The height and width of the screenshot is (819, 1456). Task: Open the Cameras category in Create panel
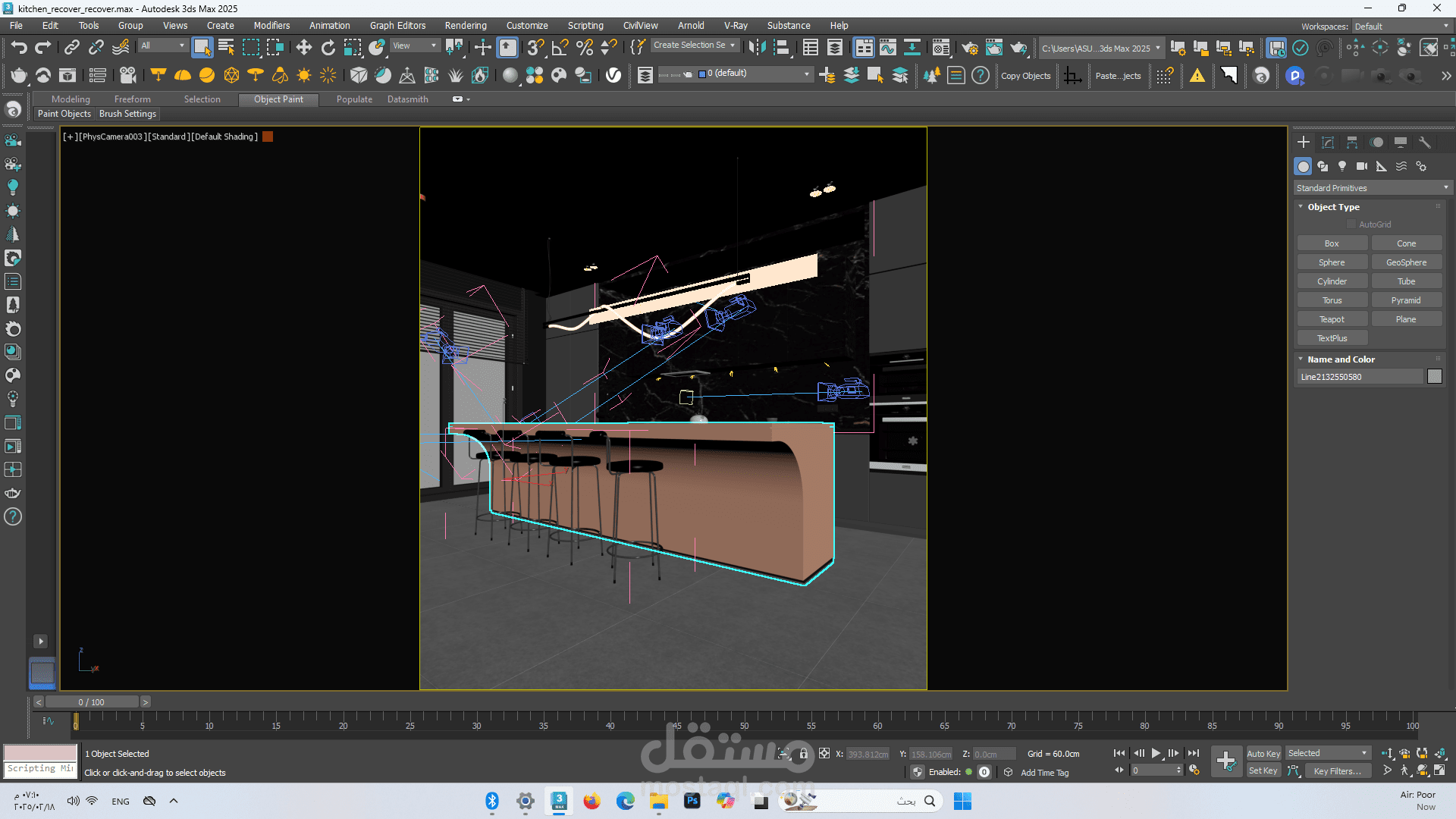coord(1362,166)
